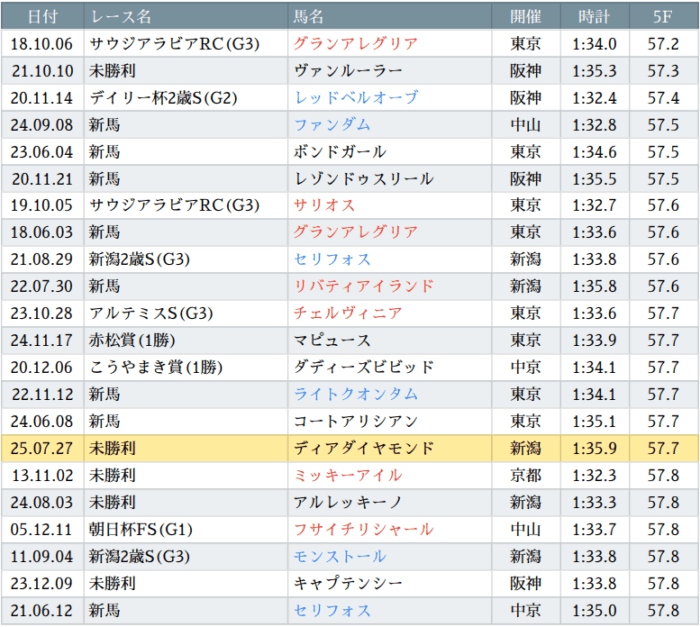
Task: Click the date 13.11.02
Action: click(42, 476)
